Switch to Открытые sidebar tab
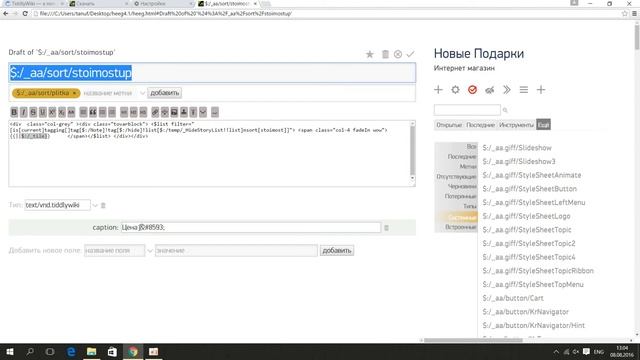This screenshot has height=360, width=640. click(x=449, y=125)
